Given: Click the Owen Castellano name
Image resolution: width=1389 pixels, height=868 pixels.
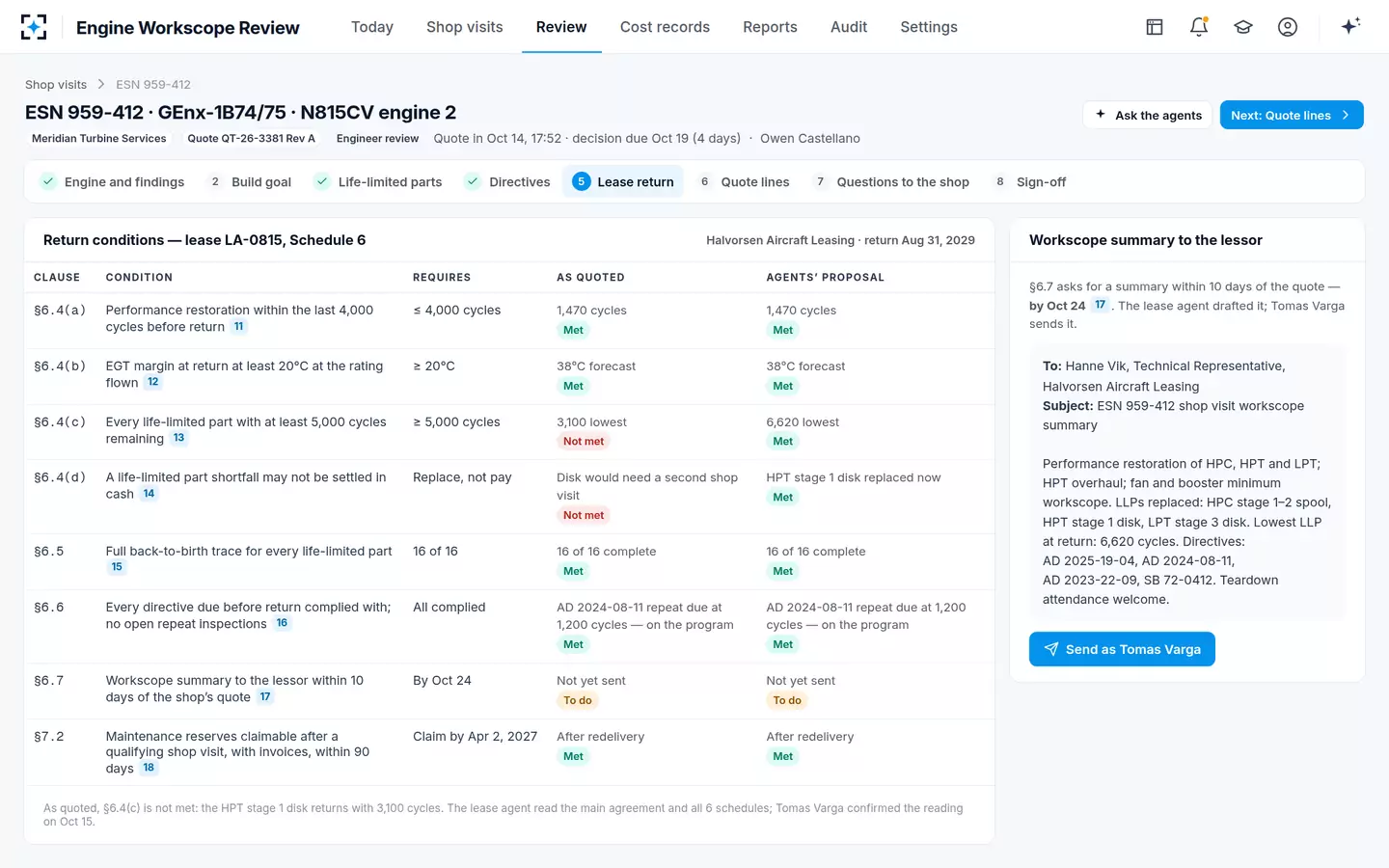Looking at the screenshot, I should point(810,139).
